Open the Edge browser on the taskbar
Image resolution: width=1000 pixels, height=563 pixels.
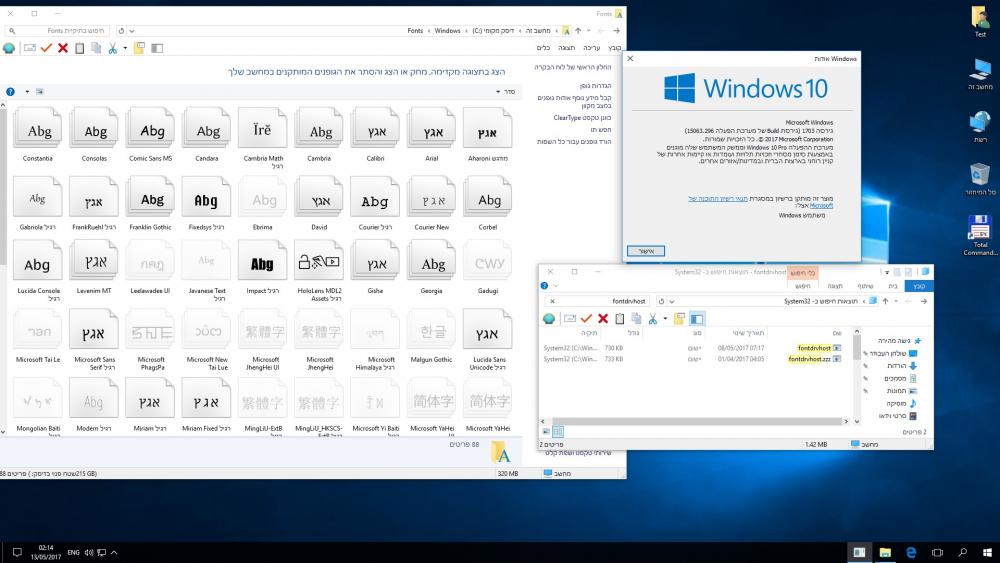pos(911,552)
